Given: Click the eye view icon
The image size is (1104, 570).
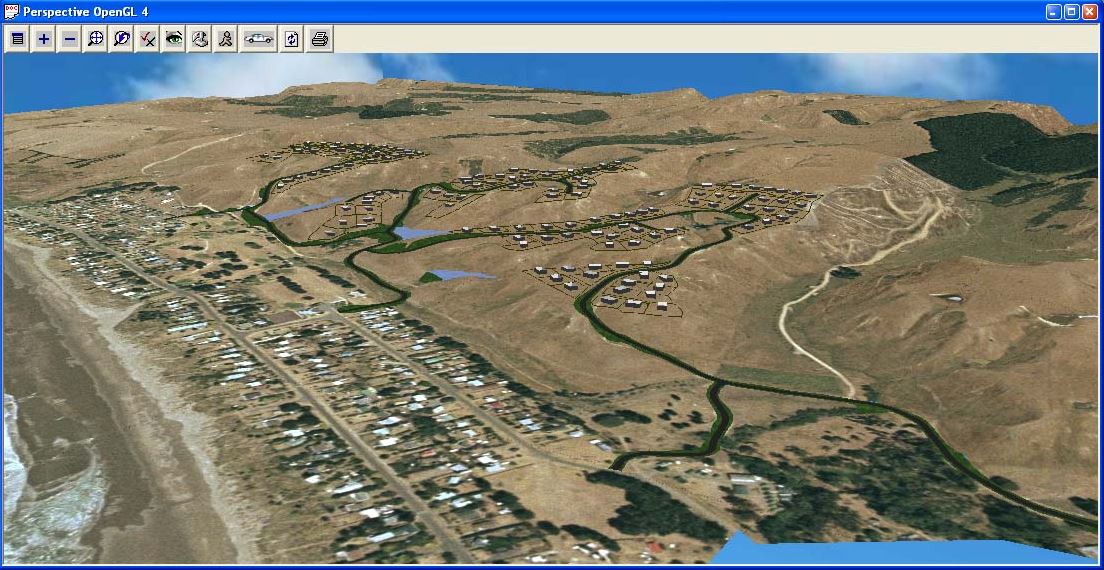Looking at the screenshot, I should coord(174,39).
